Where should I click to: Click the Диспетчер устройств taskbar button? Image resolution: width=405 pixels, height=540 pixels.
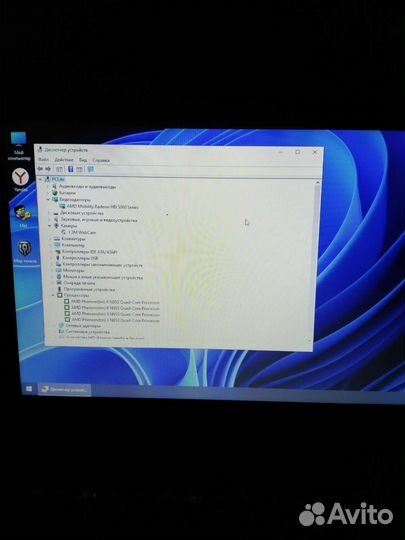tap(64, 390)
